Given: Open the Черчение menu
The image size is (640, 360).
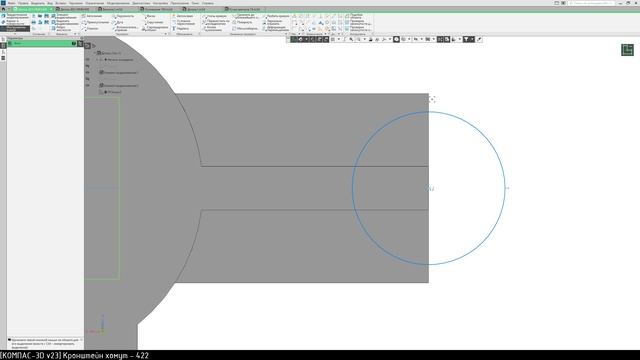Looking at the screenshot, I should click(76, 3).
